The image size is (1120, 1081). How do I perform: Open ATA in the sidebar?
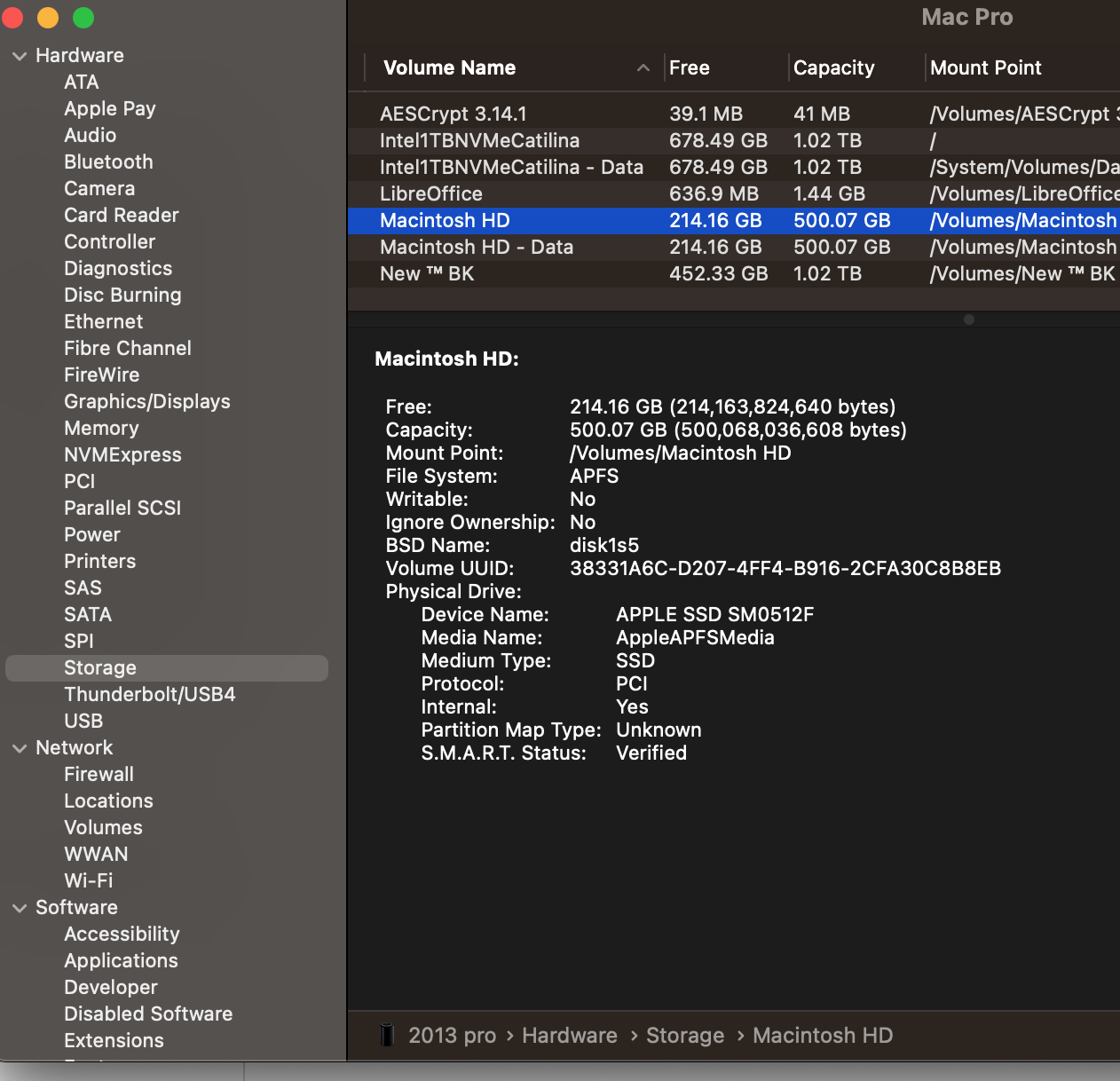tap(82, 83)
